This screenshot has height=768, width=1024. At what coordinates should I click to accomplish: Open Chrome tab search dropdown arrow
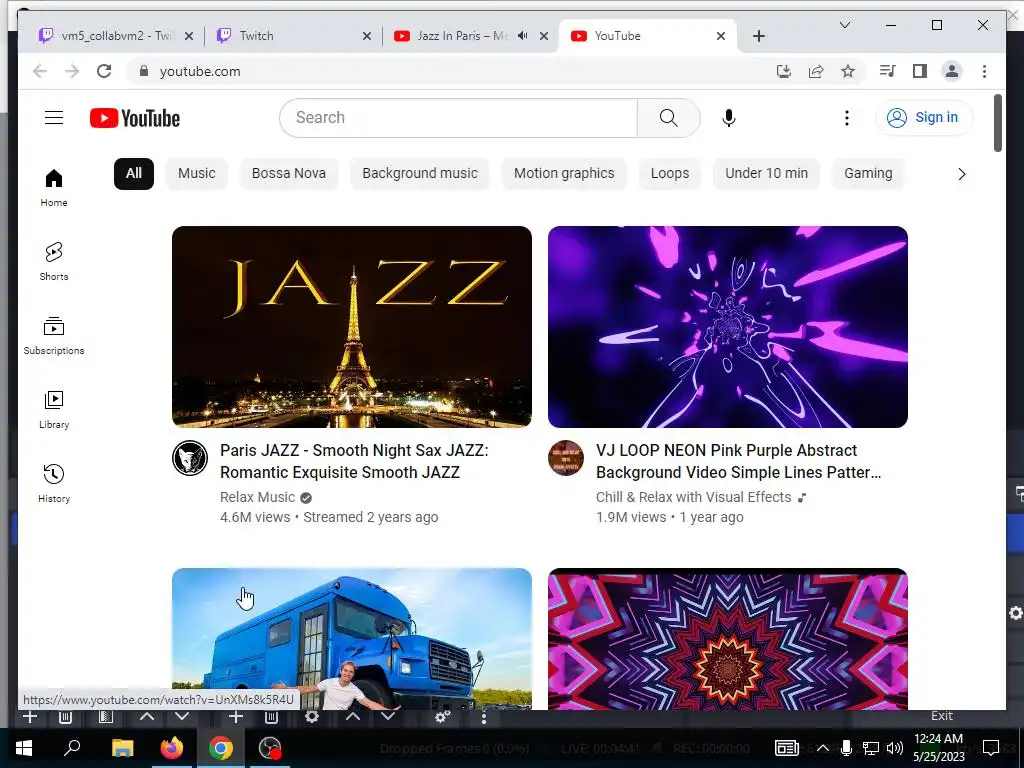pos(844,25)
